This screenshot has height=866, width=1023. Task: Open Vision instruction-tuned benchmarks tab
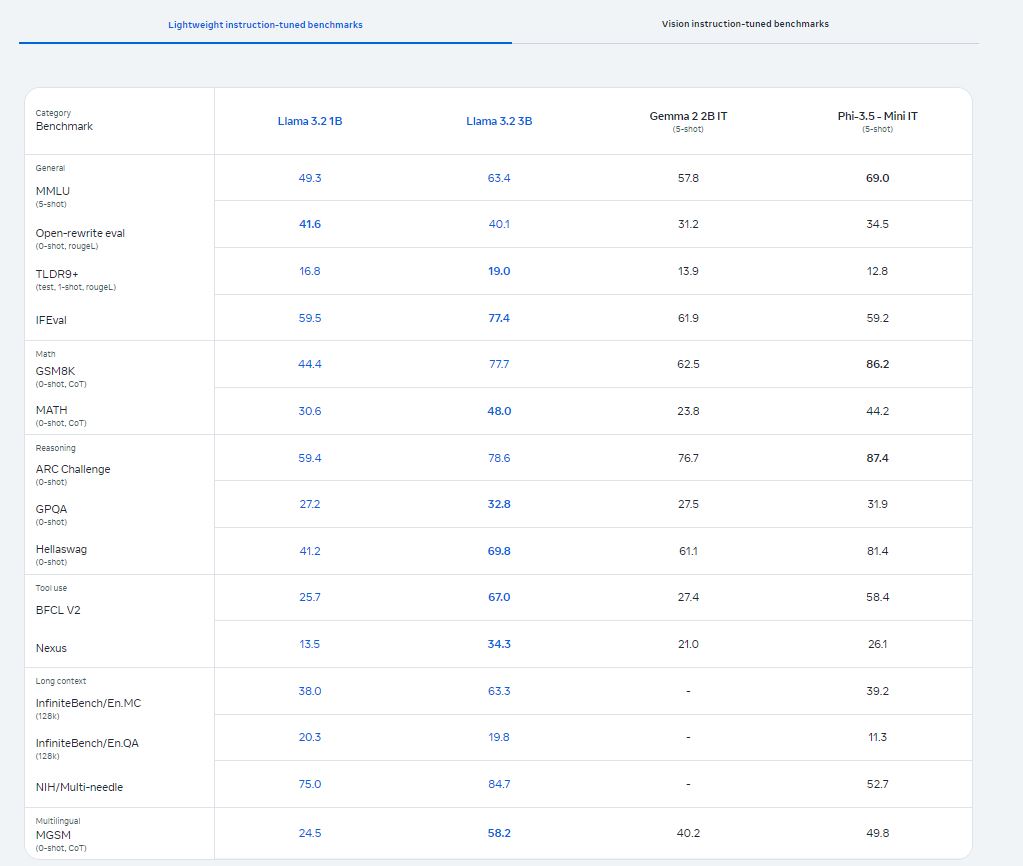[745, 24]
